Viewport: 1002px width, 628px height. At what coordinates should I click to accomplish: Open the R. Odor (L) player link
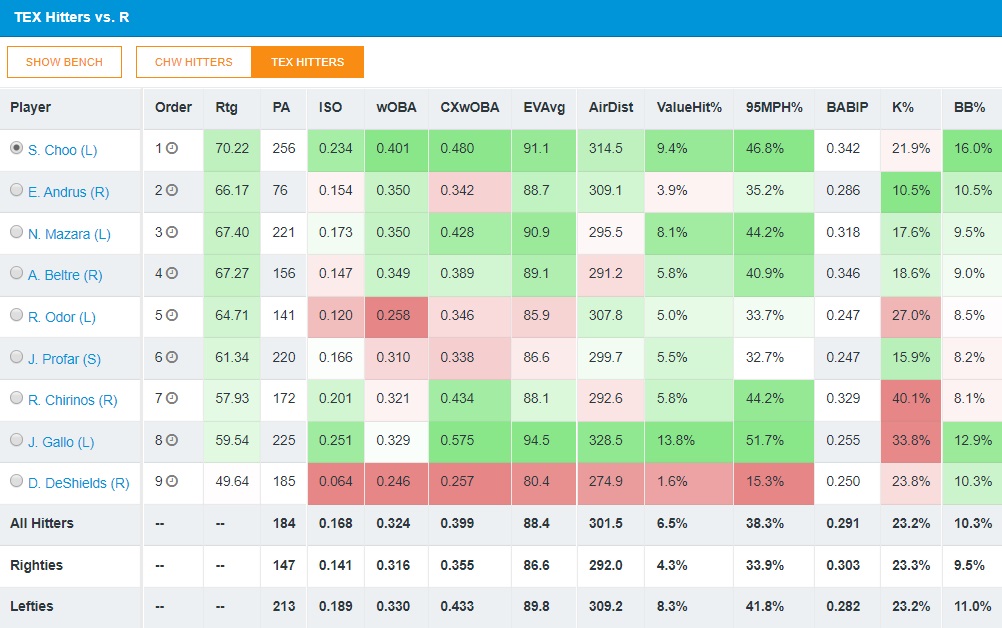[61, 318]
